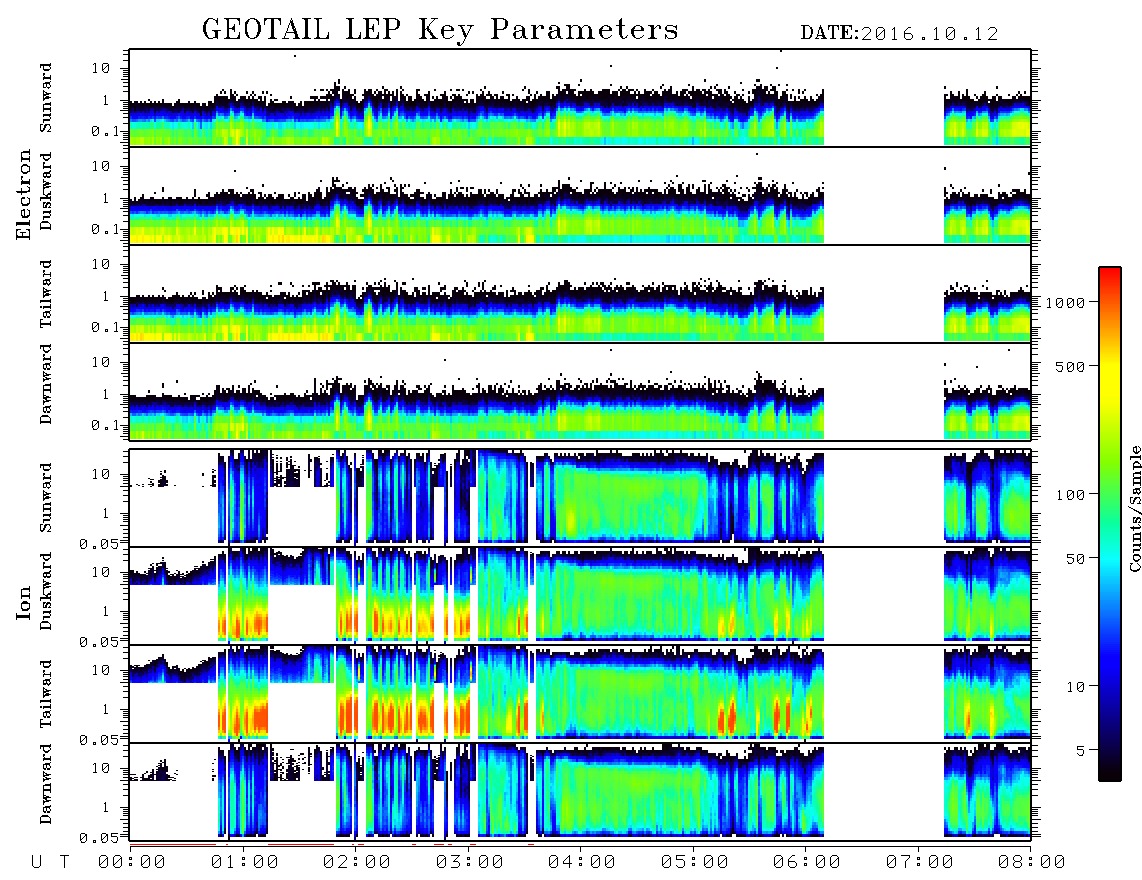This screenshot has width=1142, height=880.
Task: Click the "01:00" time tick label
Action: (x=245, y=863)
